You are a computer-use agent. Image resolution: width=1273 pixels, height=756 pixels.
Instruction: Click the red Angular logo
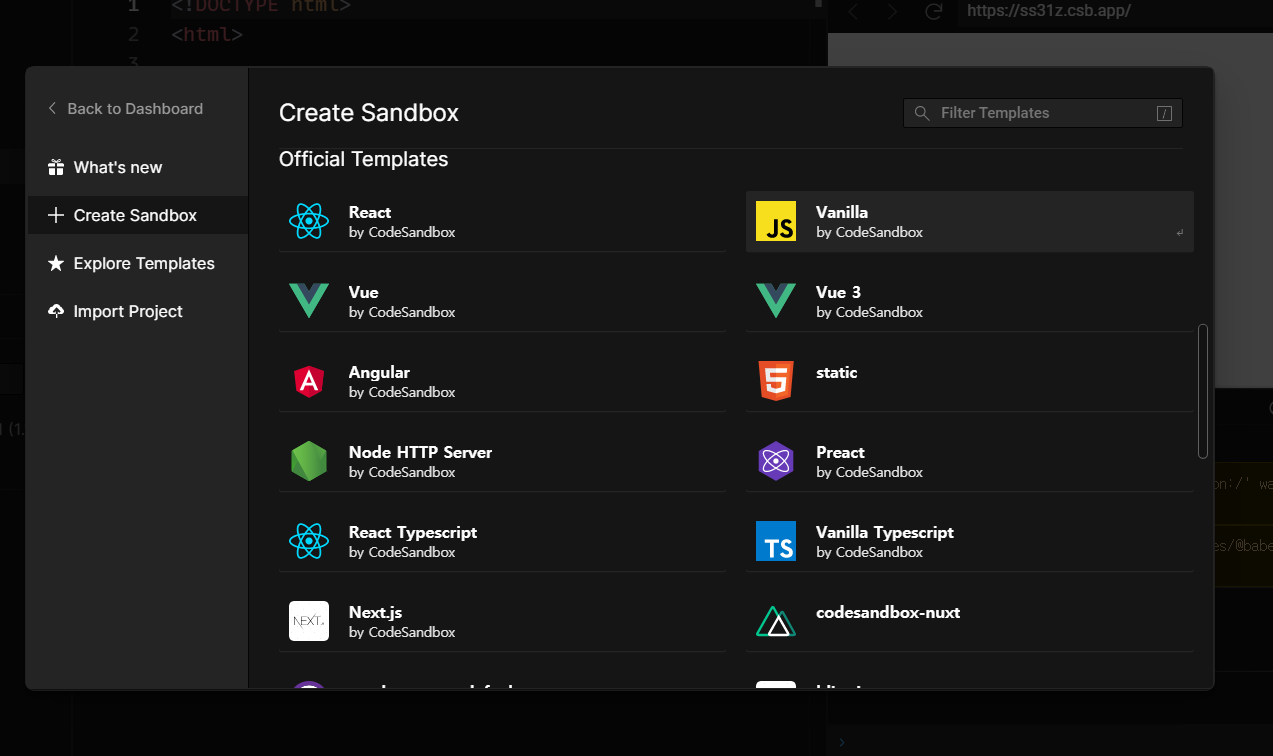point(309,381)
